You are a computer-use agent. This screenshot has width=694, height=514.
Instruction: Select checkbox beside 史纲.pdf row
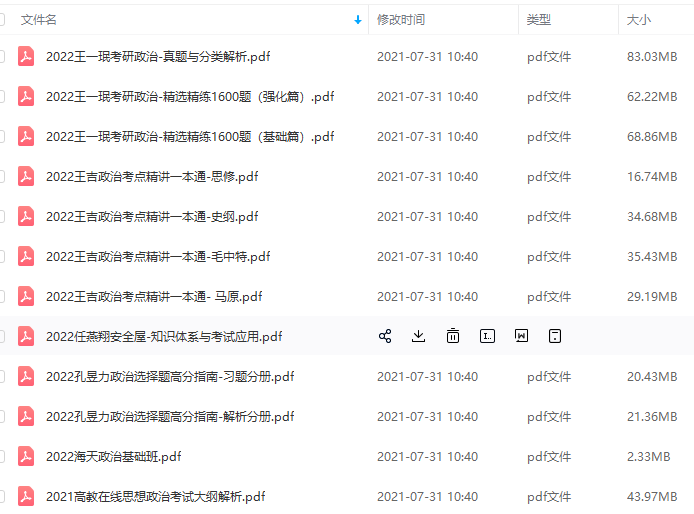click(x=2, y=217)
